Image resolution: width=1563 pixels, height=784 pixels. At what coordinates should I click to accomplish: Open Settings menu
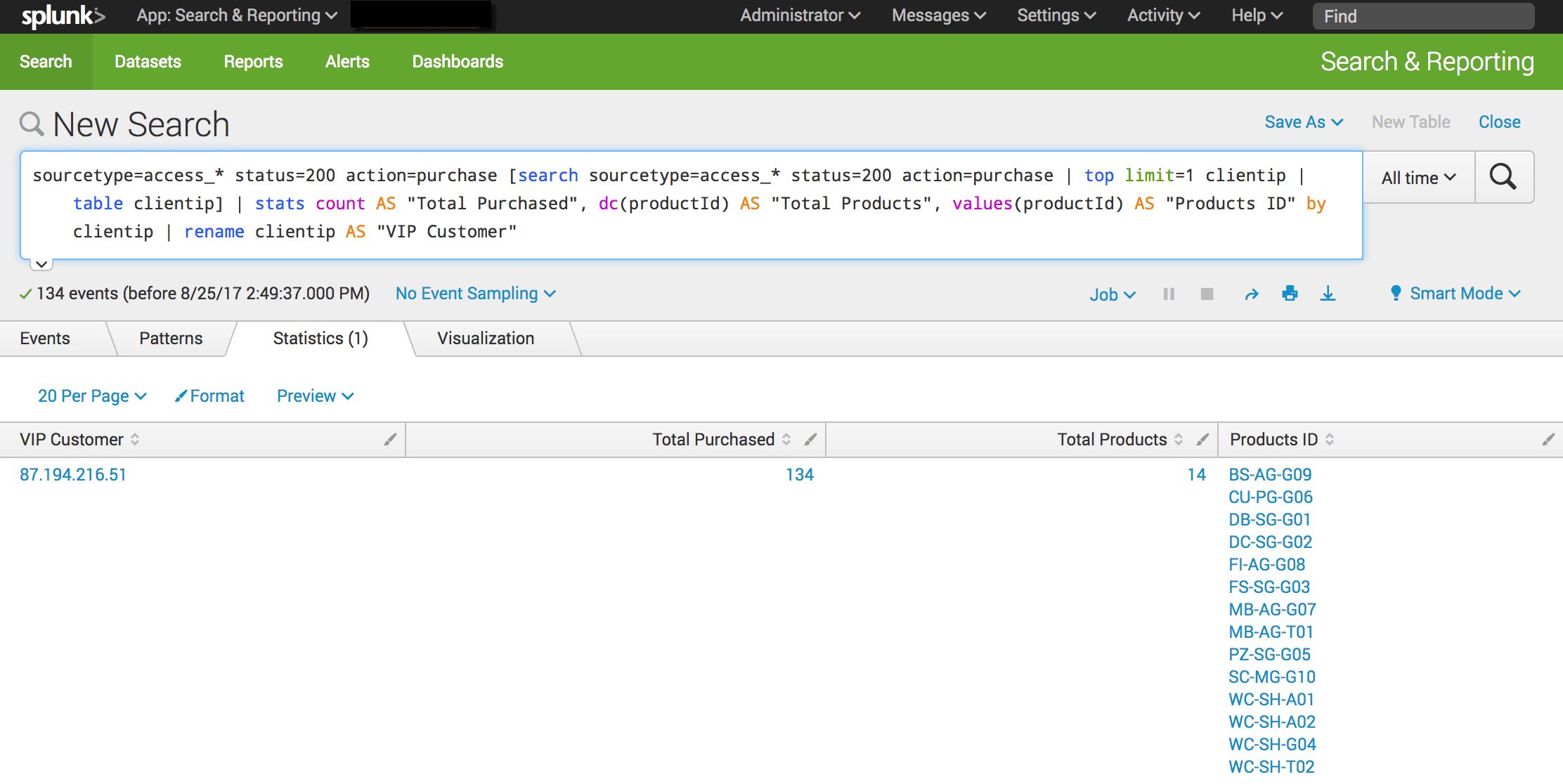click(x=1056, y=15)
